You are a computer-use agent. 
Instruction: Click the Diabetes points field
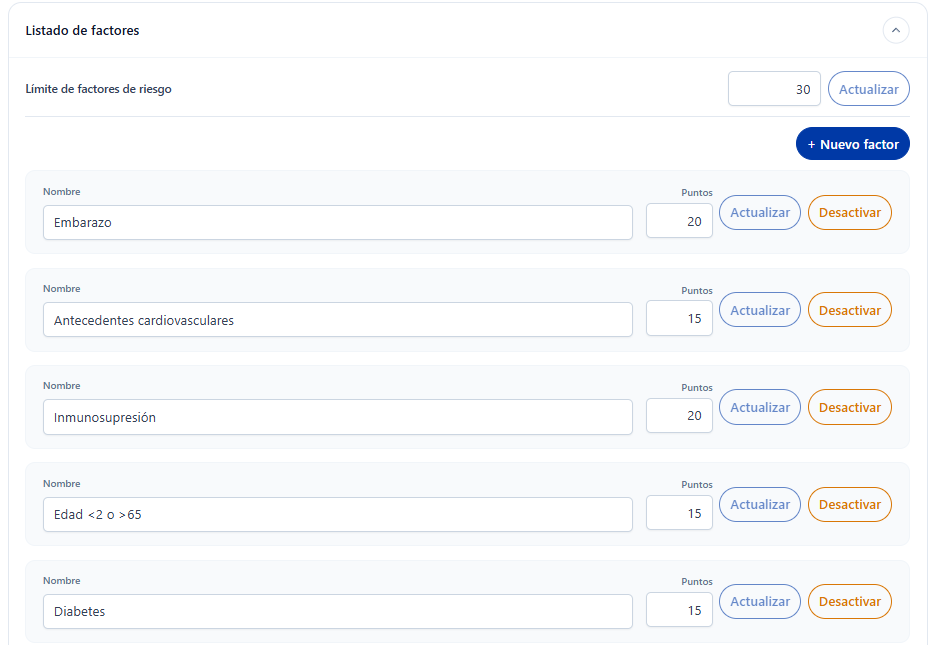tap(679, 610)
